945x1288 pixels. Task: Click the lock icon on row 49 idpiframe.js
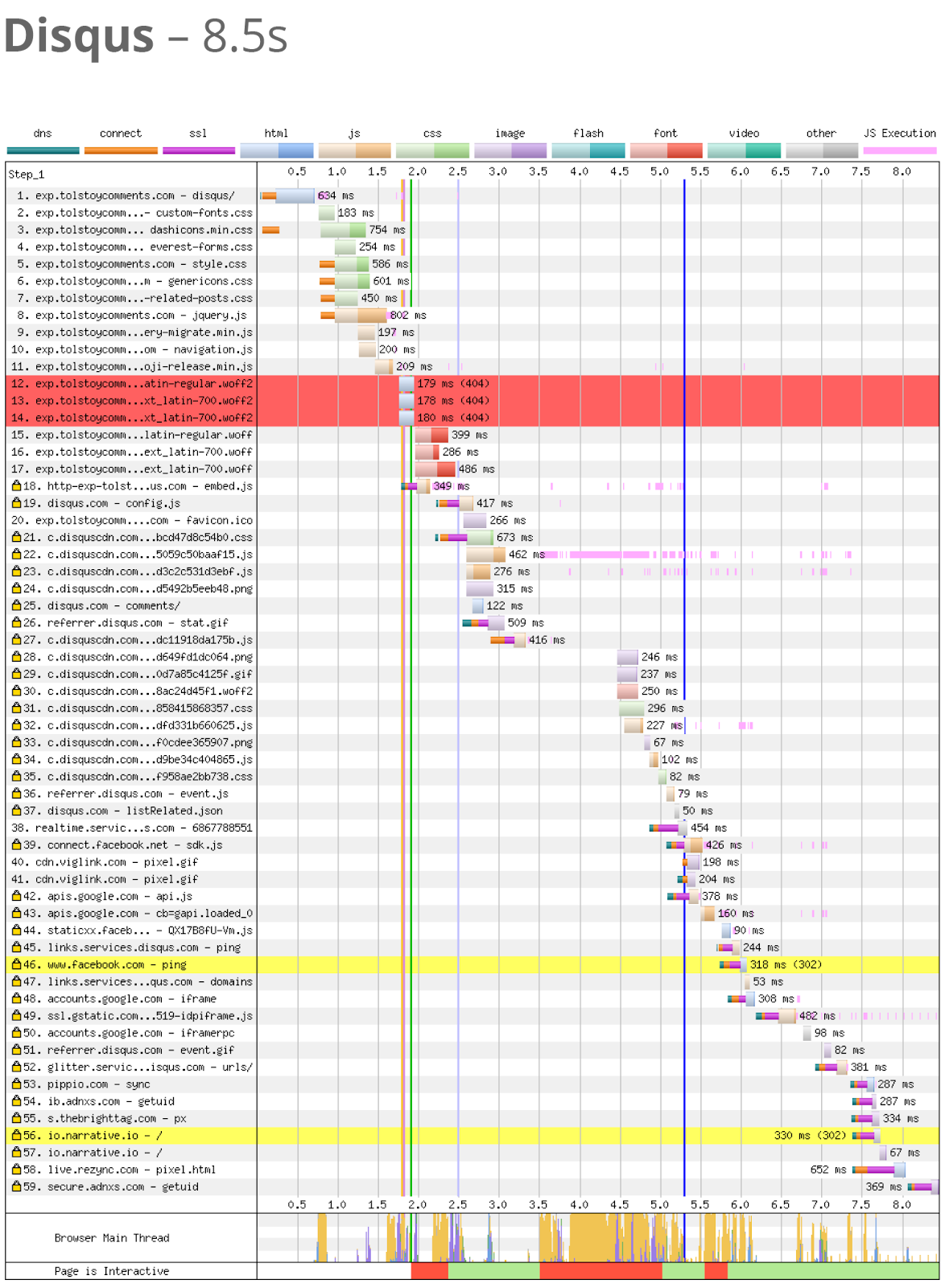(x=16, y=1016)
